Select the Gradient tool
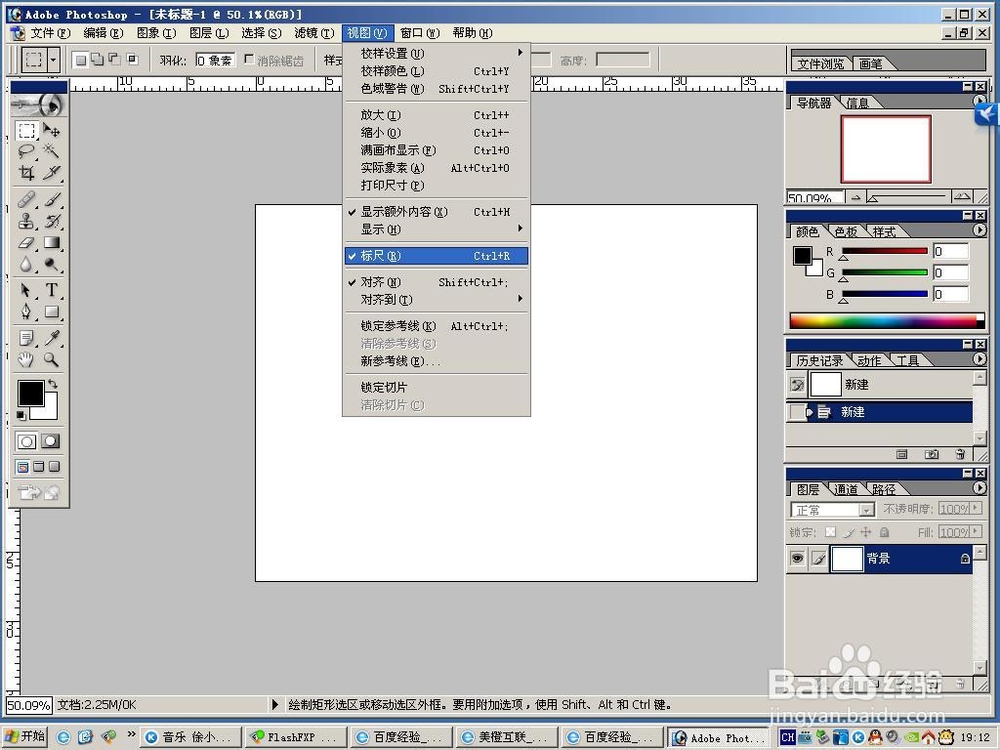The image size is (1000, 750). (x=52, y=242)
